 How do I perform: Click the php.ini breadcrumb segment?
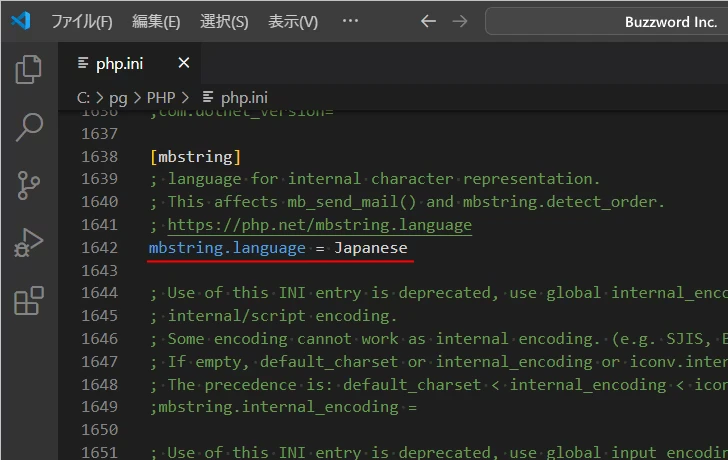pos(244,98)
